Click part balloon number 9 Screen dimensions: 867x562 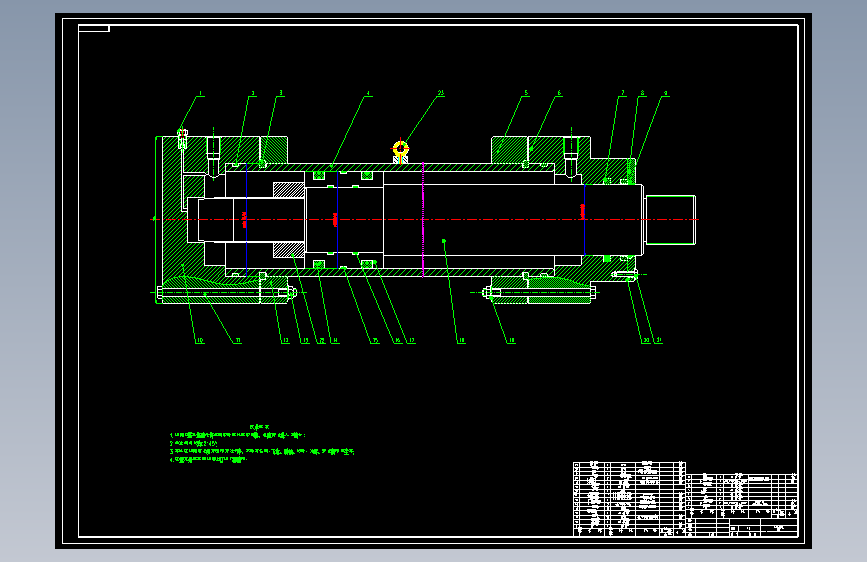tap(666, 93)
